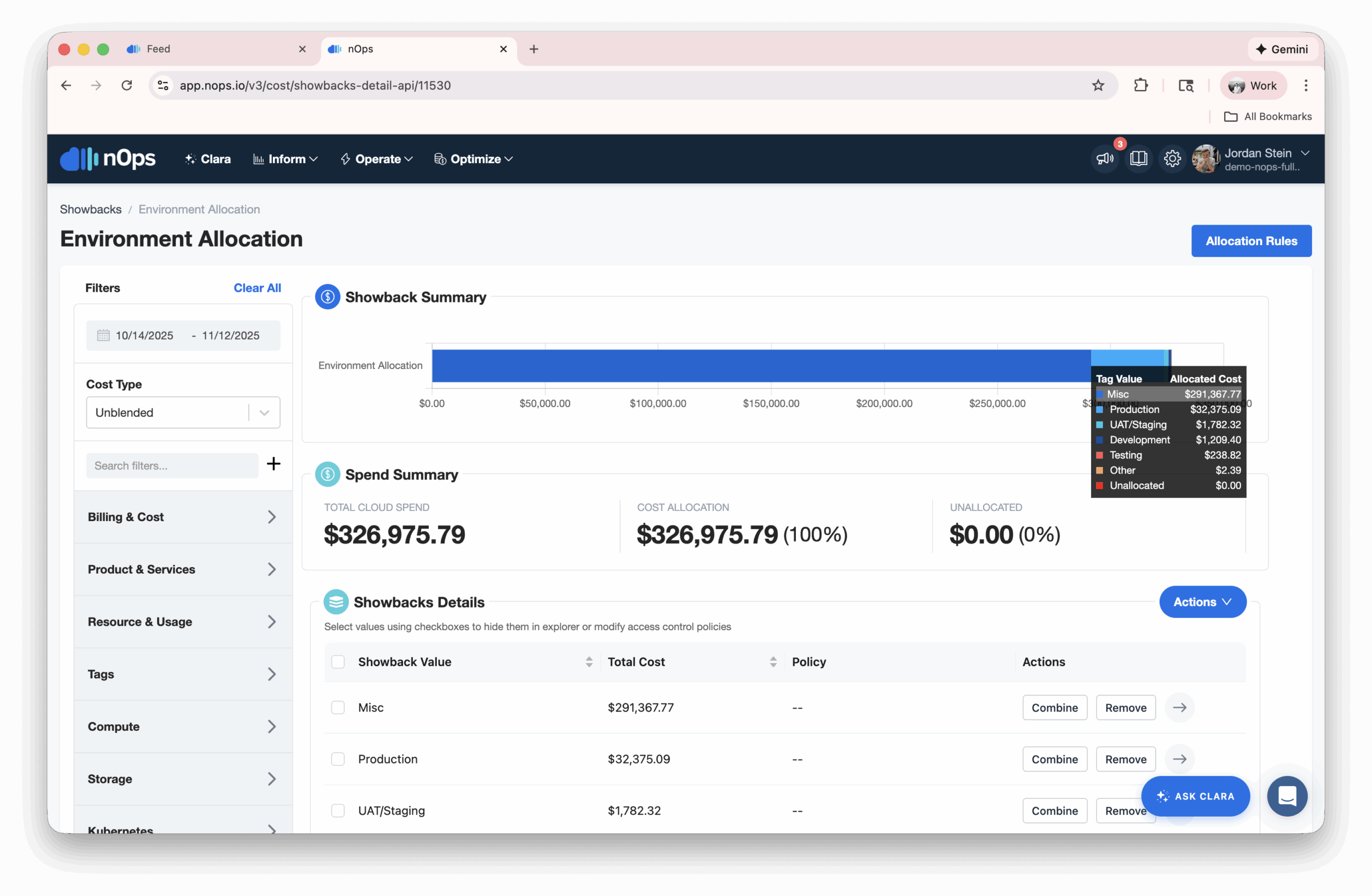
Task: Click the Clear All filters link
Action: pyautogui.click(x=257, y=288)
